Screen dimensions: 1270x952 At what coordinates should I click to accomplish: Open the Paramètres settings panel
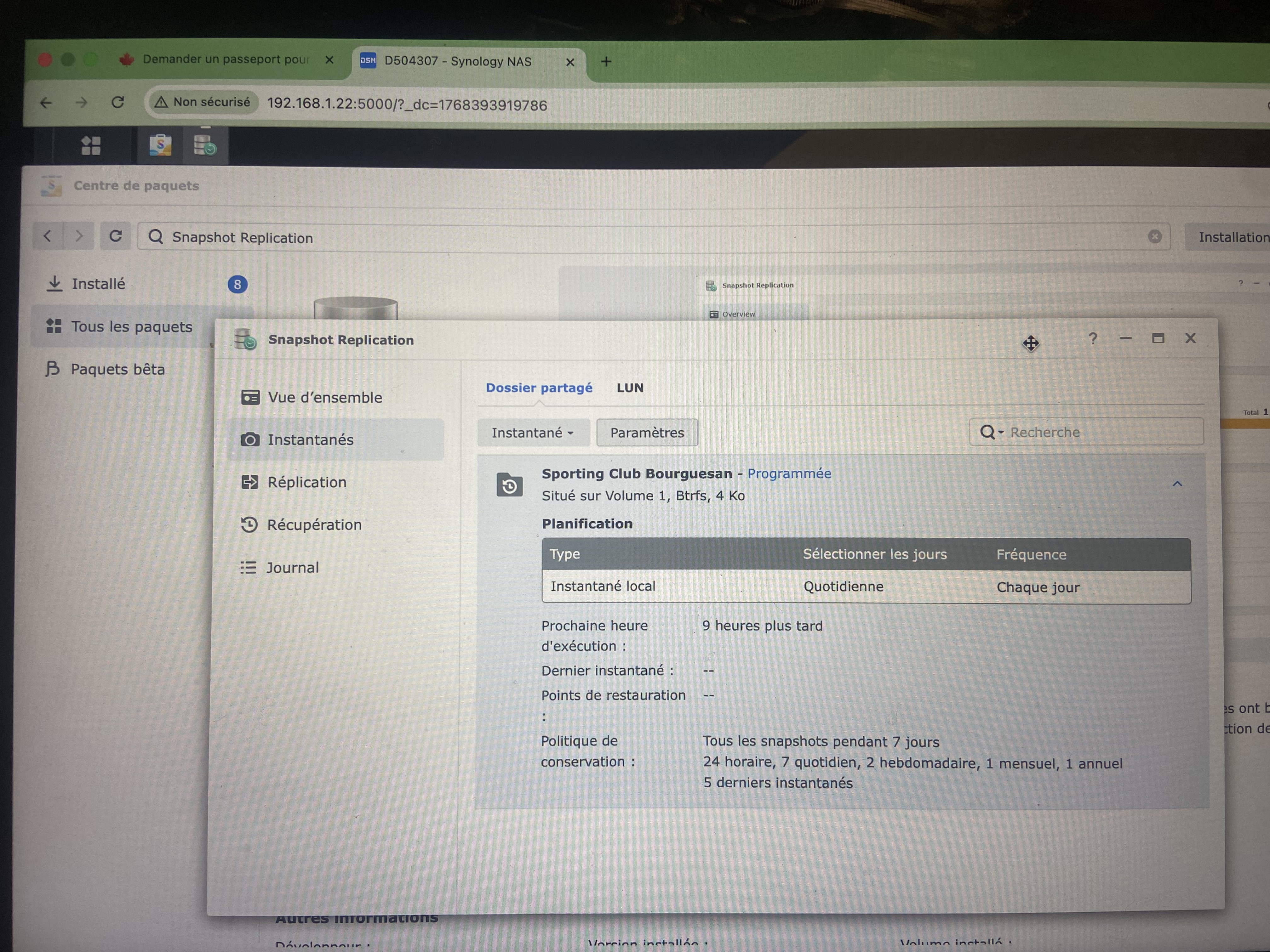646,432
